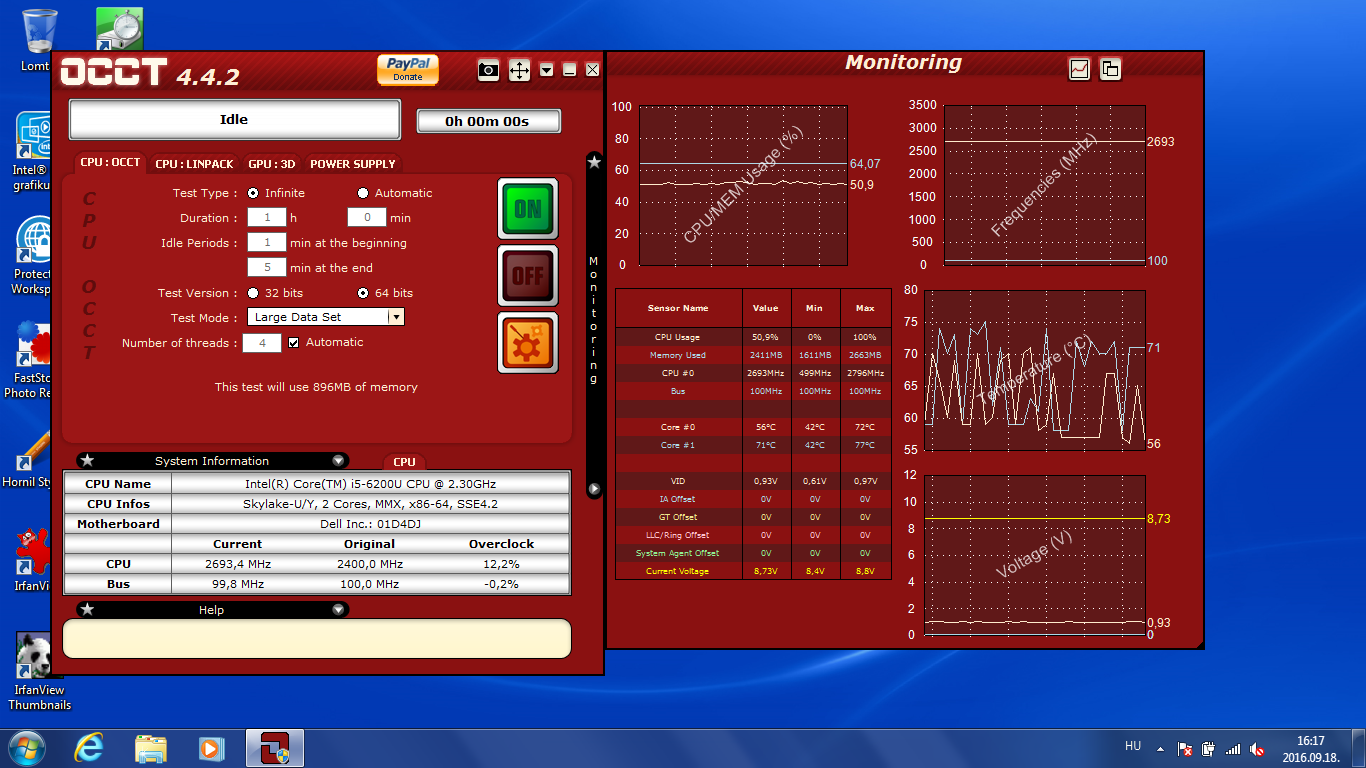Image resolution: width=1366 pixels, height=768 pixels.
Task: Select the Automatic test type radio
Action: (x=363, y=193)
